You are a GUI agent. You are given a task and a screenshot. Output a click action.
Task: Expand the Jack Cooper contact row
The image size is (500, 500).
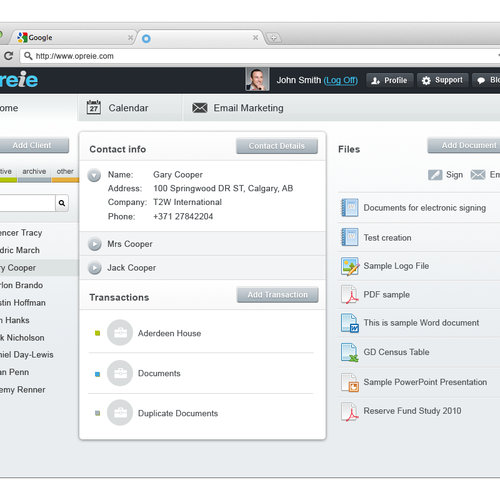pyautogui.click(x=95, y=268)
